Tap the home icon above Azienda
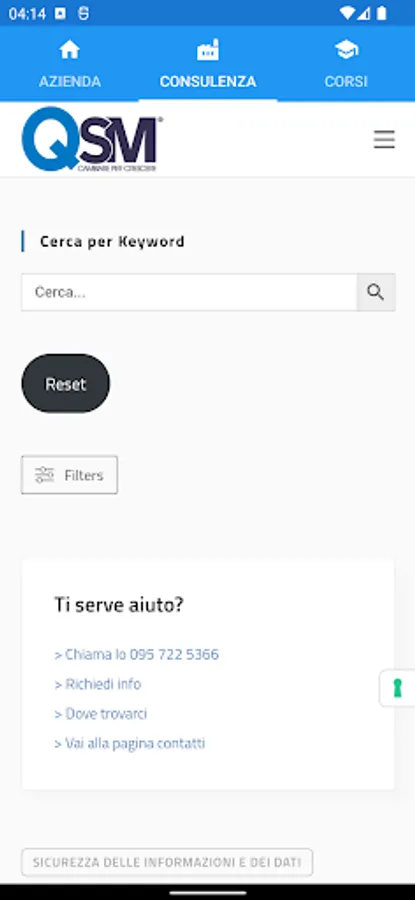Screen dimensions: 415x900 (x=69, y=50)
